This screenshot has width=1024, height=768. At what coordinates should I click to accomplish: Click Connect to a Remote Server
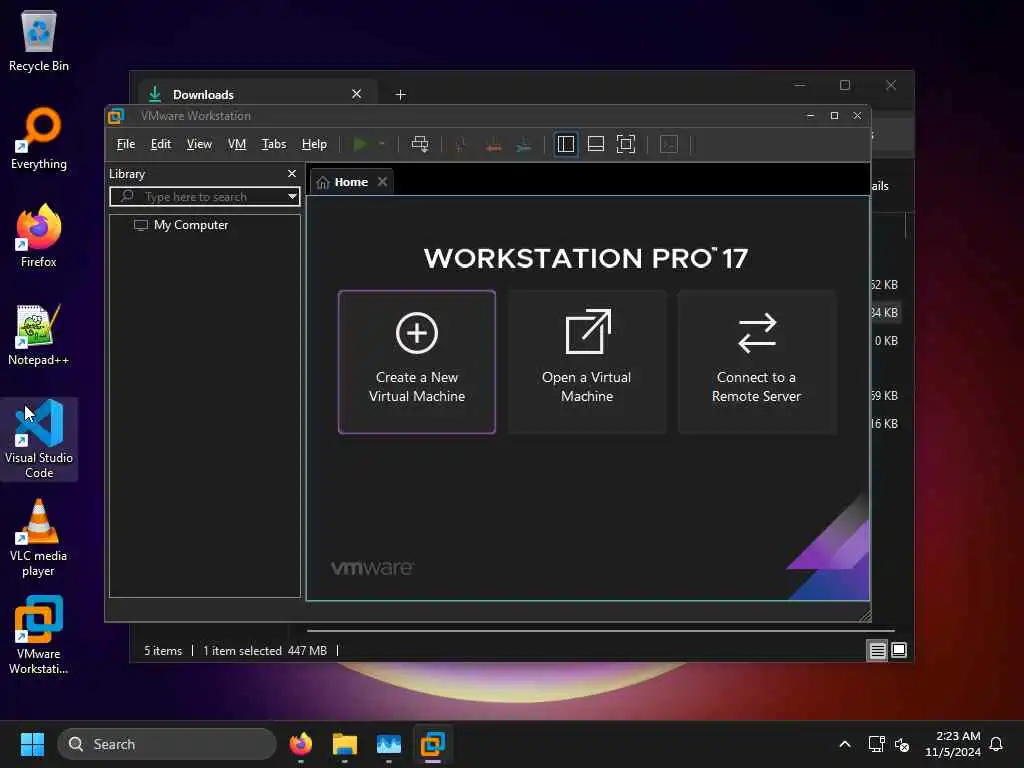coord(757,362)
